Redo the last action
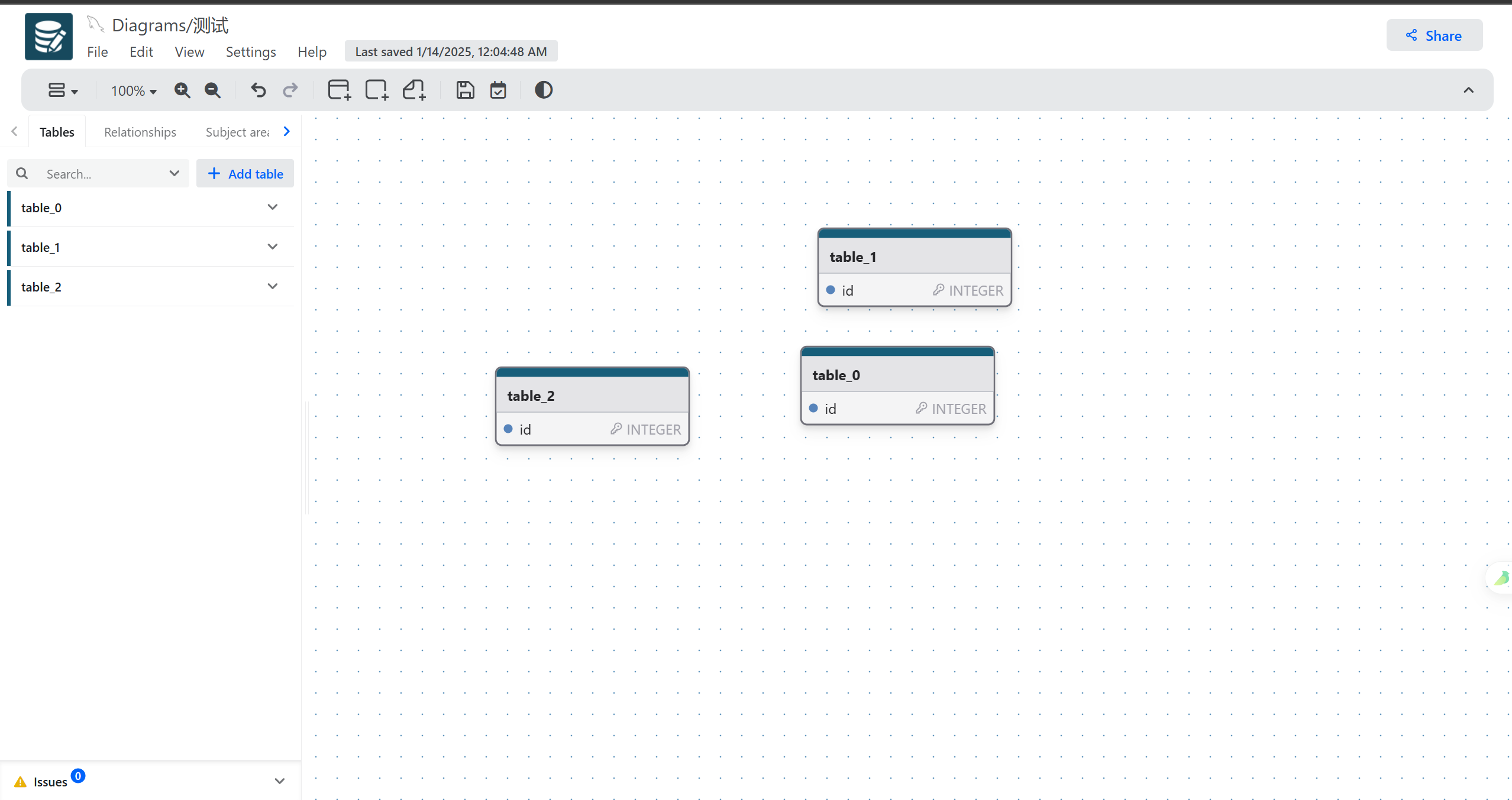The image size is (1512, 800). pyautogui.click(x=290, y=90)
